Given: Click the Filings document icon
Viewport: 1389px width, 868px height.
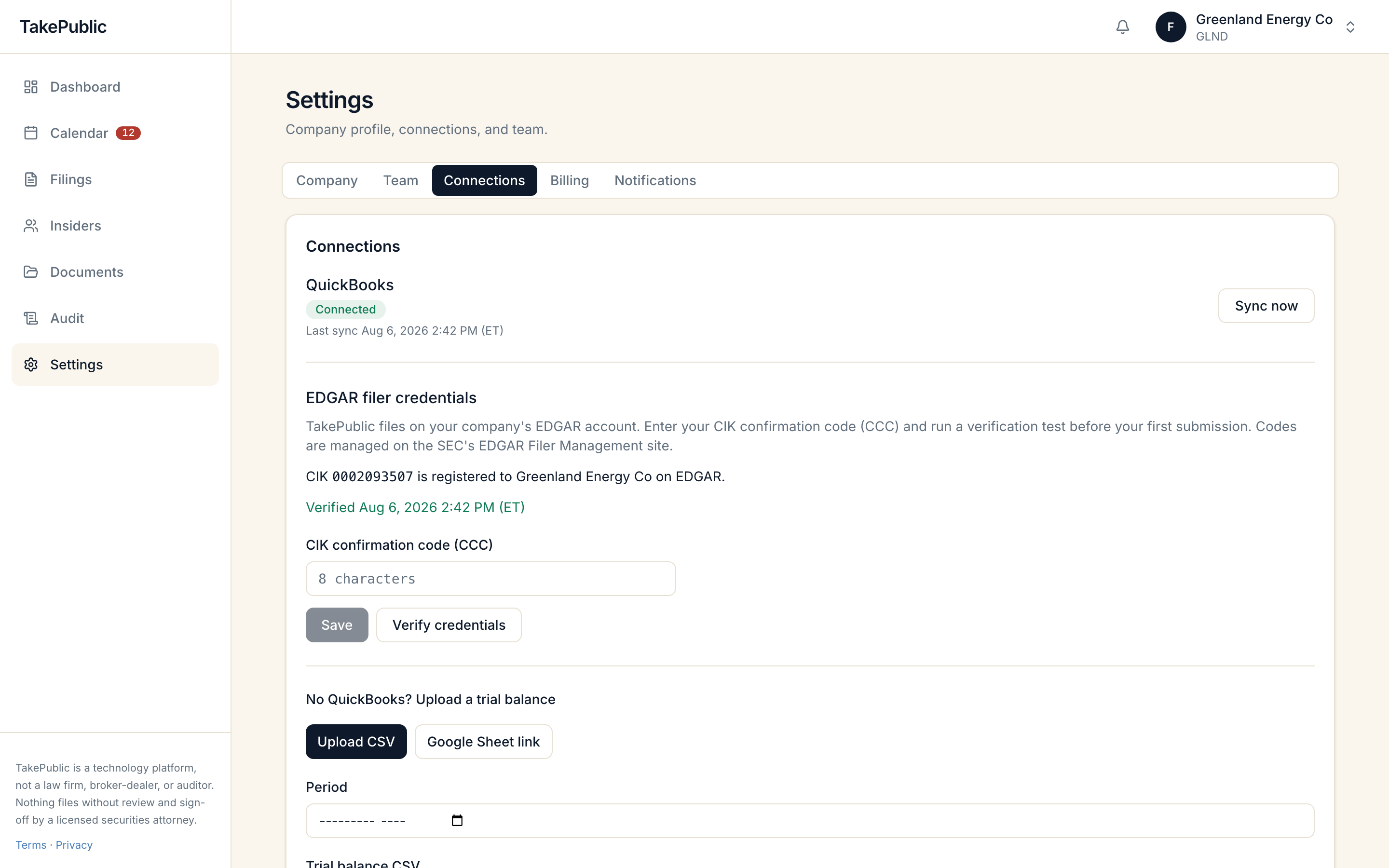Looking at the screenshot, I should [x=31, y=179].
